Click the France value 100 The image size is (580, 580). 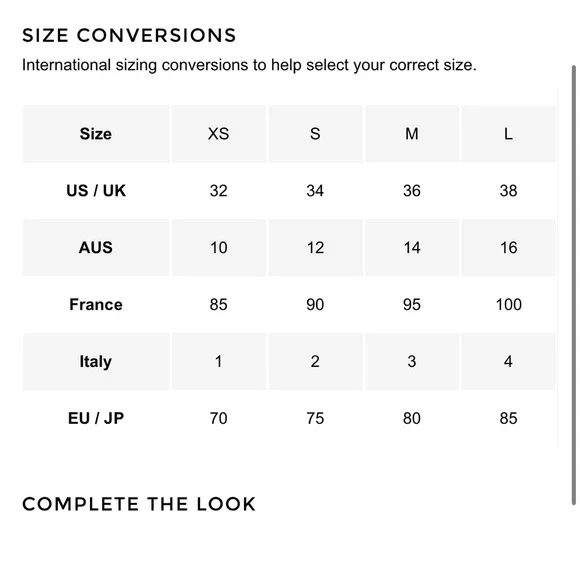(x=509, y=305)
